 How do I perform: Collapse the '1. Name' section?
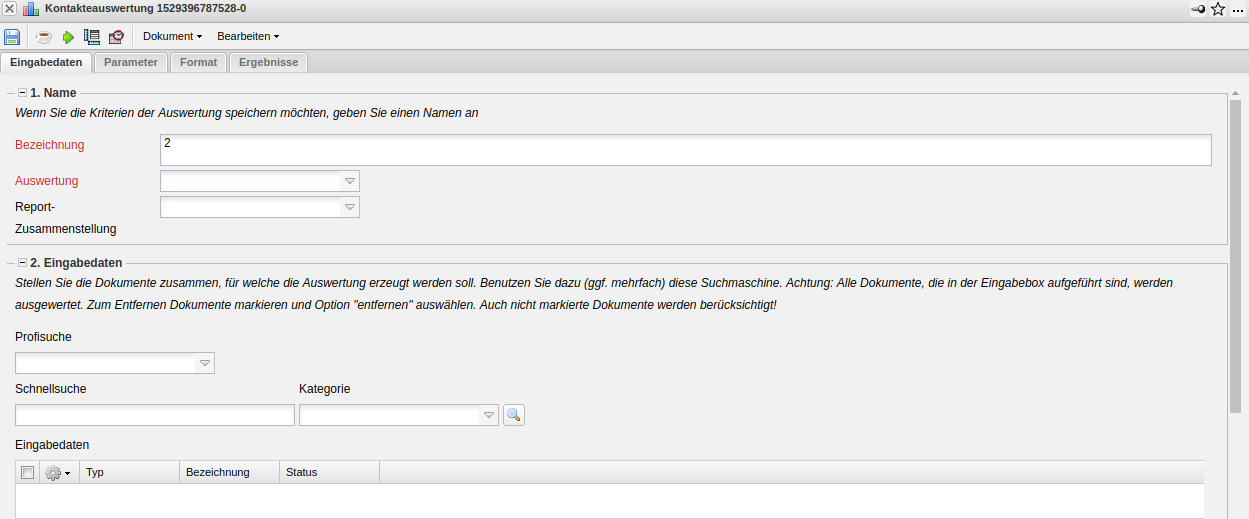22,93
